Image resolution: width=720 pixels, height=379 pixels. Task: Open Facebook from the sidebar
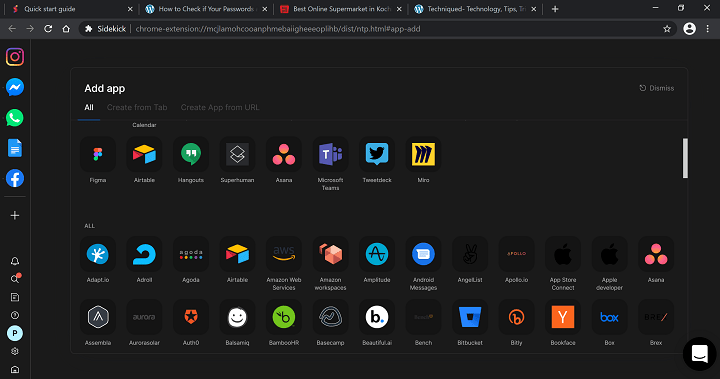(15, 178)
